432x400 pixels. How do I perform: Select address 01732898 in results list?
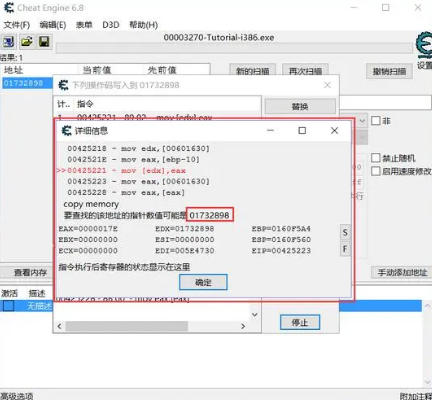23,83
